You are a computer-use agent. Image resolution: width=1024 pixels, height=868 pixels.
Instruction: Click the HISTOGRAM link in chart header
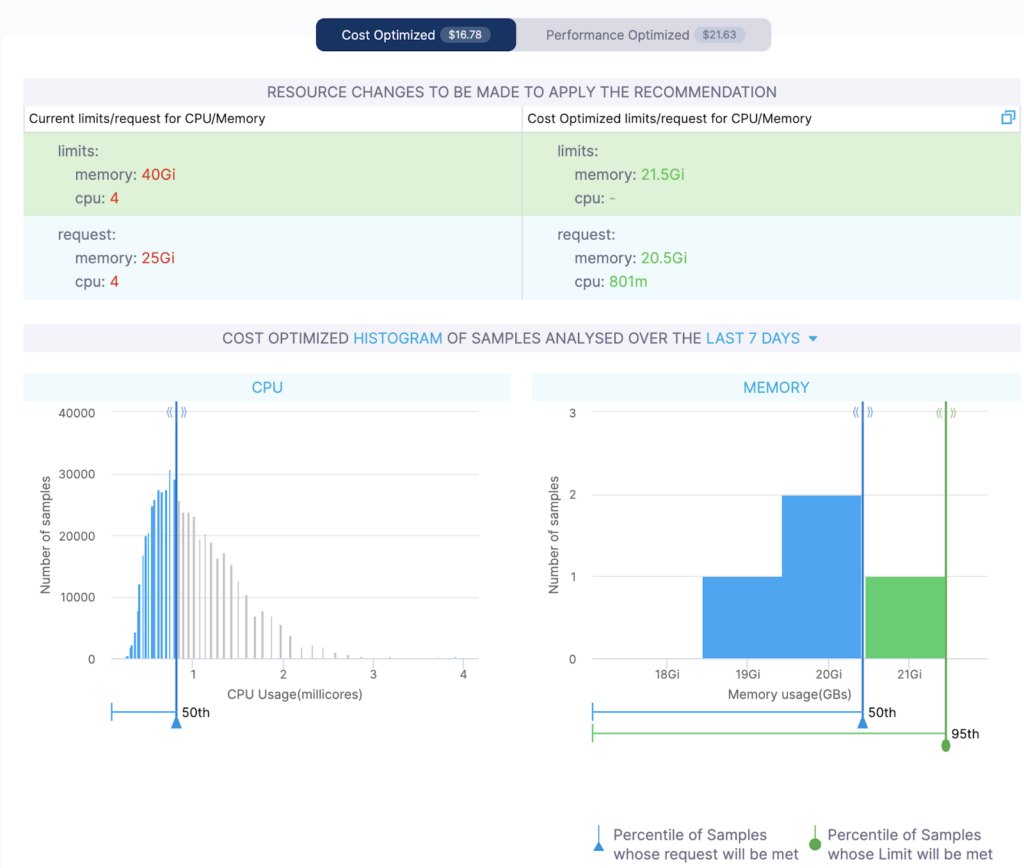click(x=398, y=338)
